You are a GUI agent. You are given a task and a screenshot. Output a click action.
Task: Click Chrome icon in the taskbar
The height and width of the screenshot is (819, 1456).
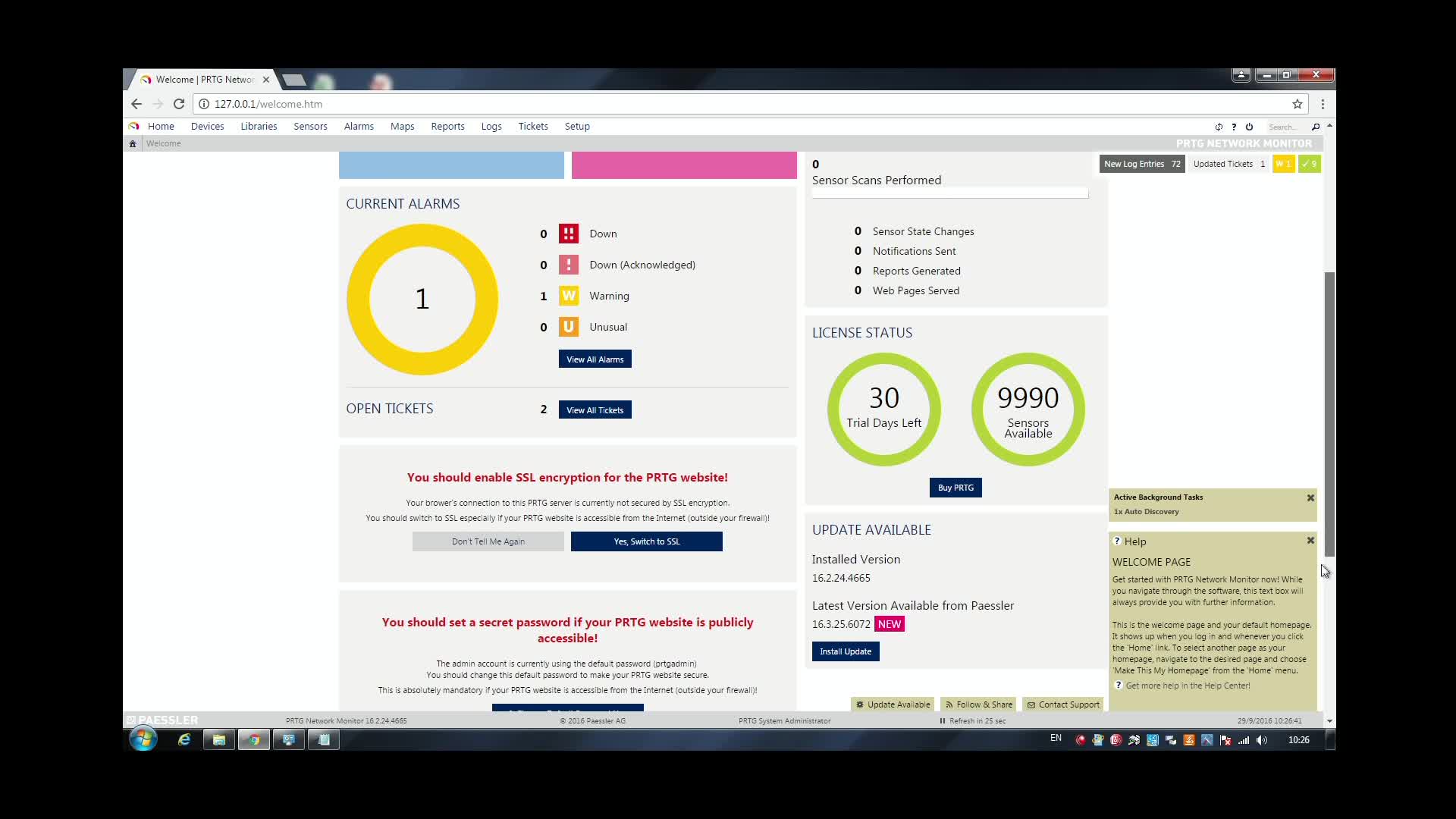254,739
